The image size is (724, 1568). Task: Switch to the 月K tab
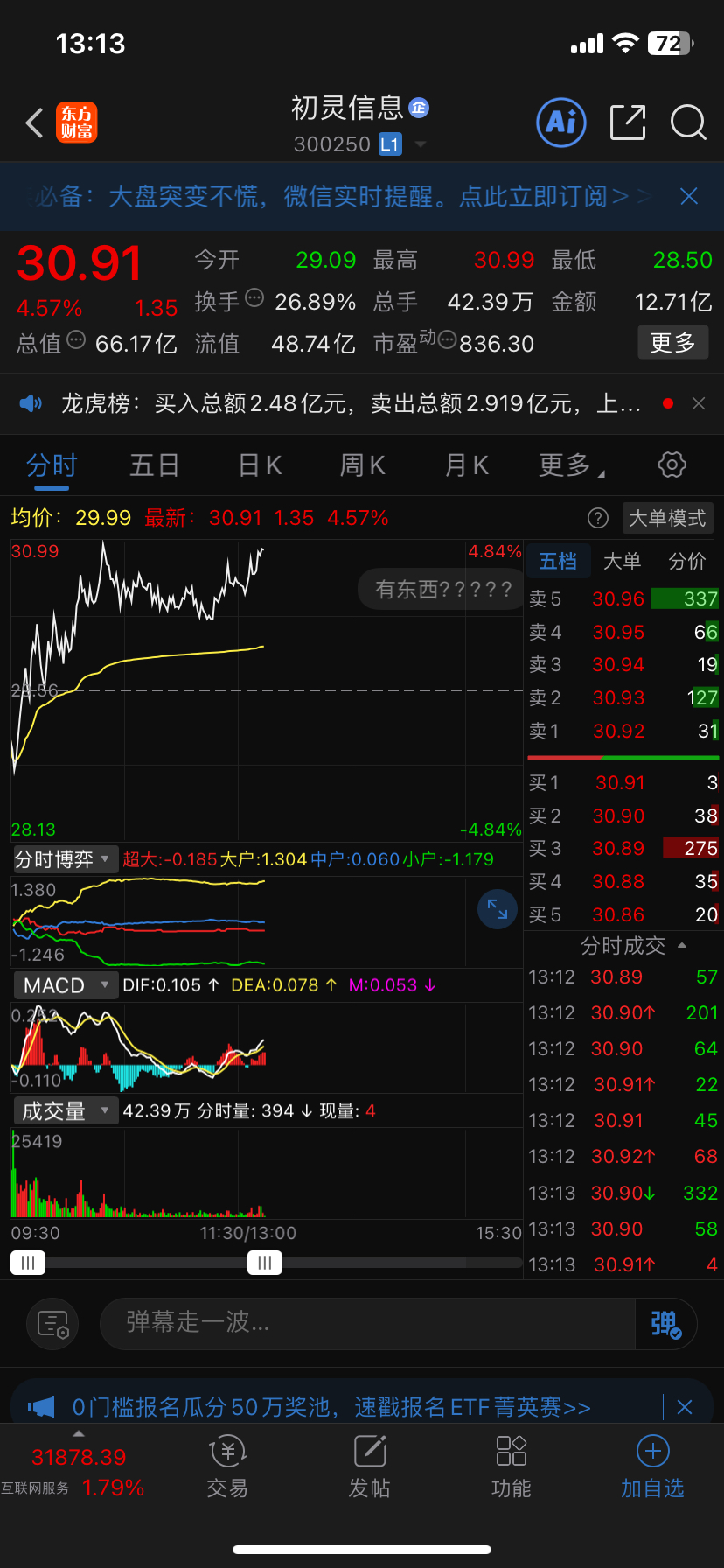tap(466, 465)
